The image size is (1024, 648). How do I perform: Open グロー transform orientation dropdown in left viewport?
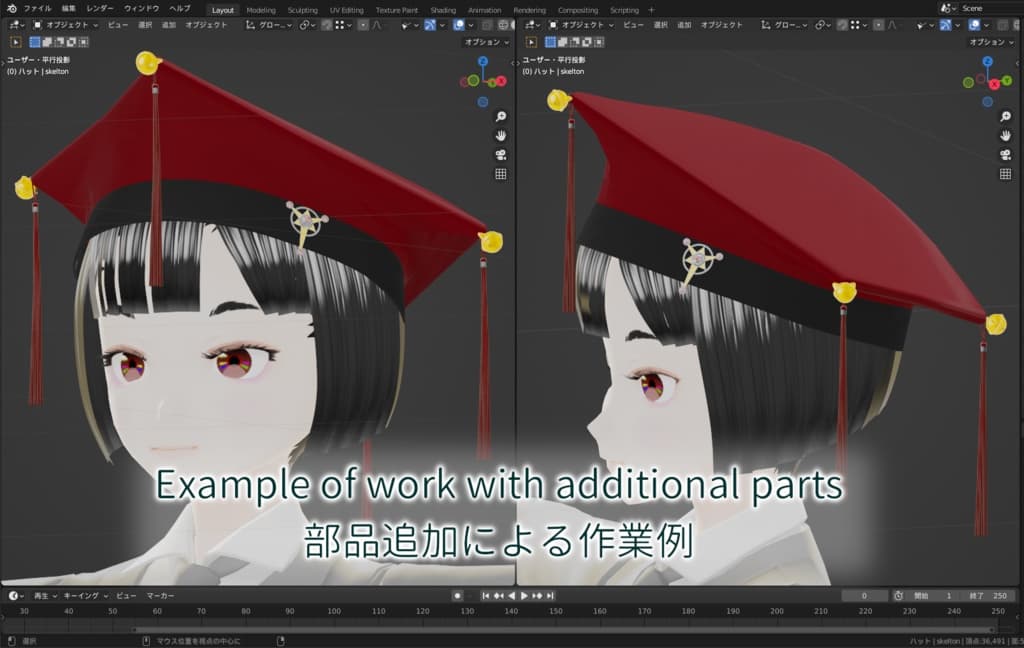click(x=270, y=25)
